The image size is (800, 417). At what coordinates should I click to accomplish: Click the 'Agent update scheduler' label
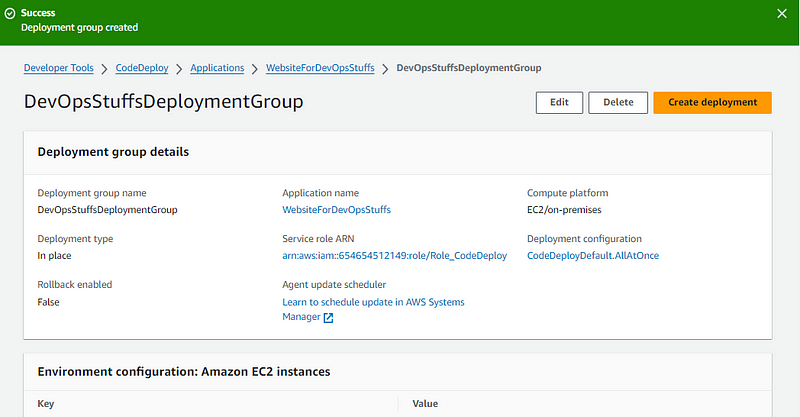click(334, 285)
